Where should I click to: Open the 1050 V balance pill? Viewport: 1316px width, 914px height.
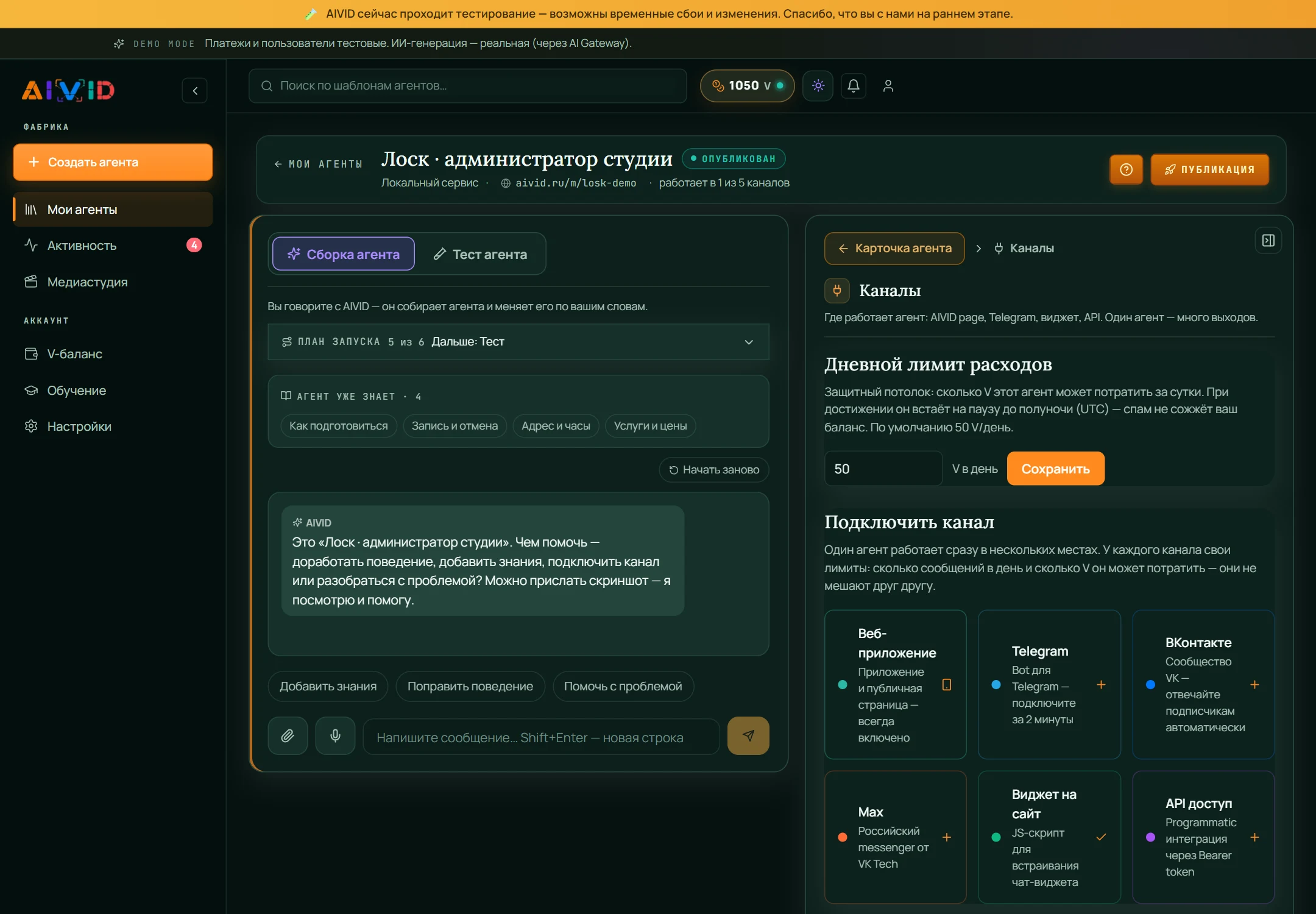click(x=748, y=86)
